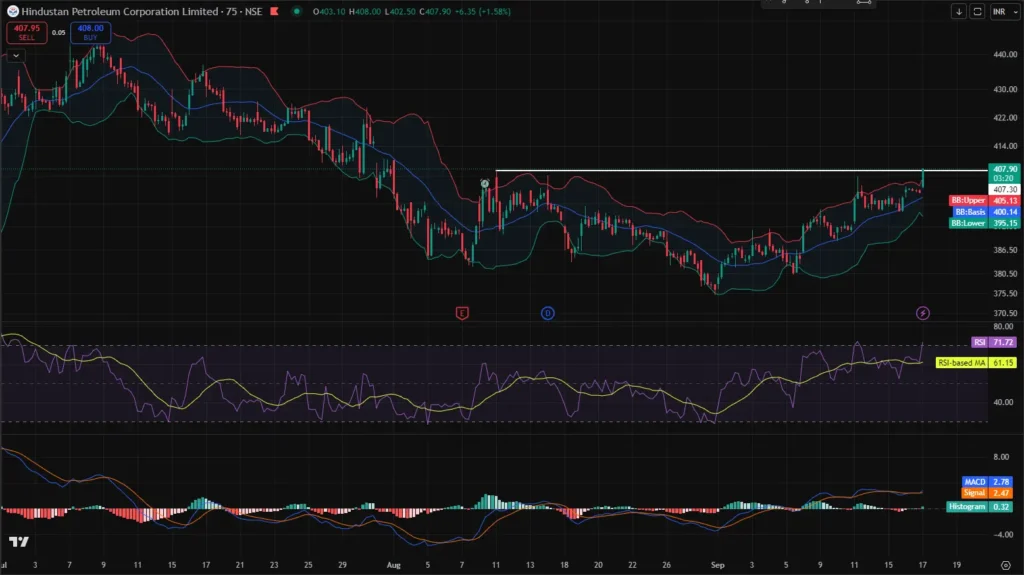Collapse the indicator legend chevron under SELL
The width and height of the screenshot is (1024, 575).
pos(14,56)
